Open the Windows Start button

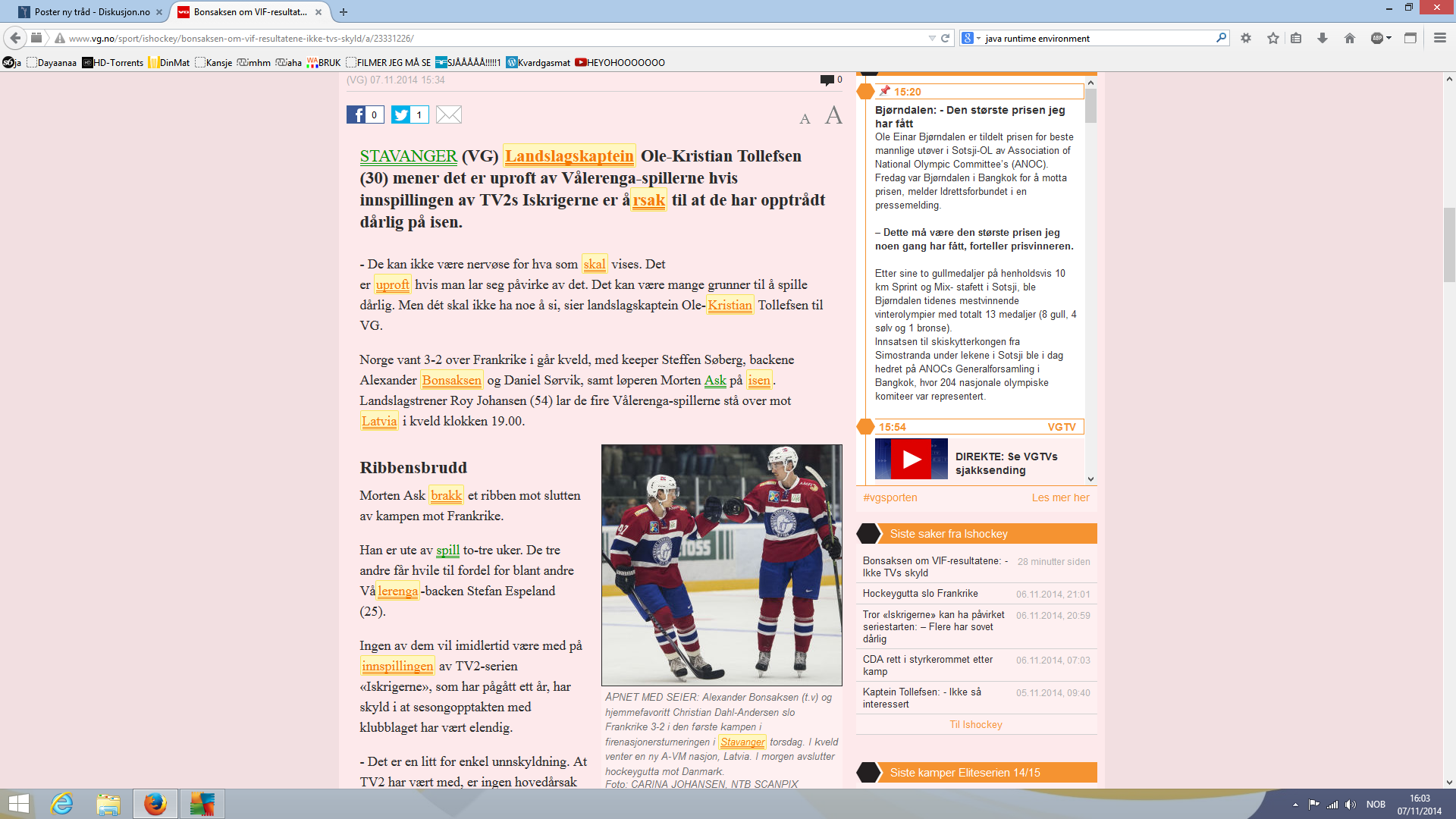tap(18, 804)
